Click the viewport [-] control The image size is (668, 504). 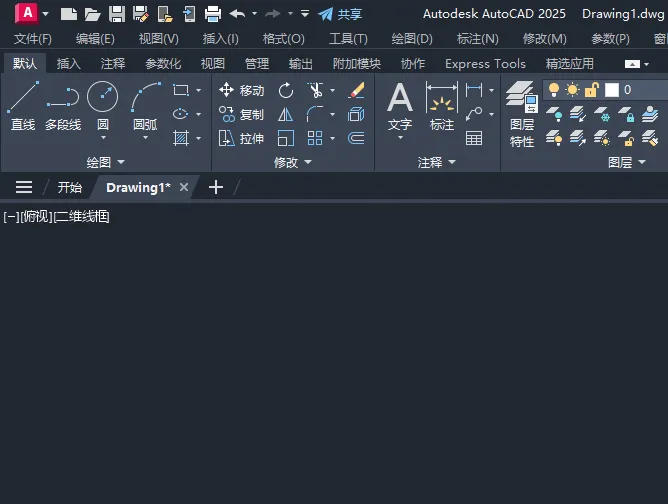pos(11,217)
